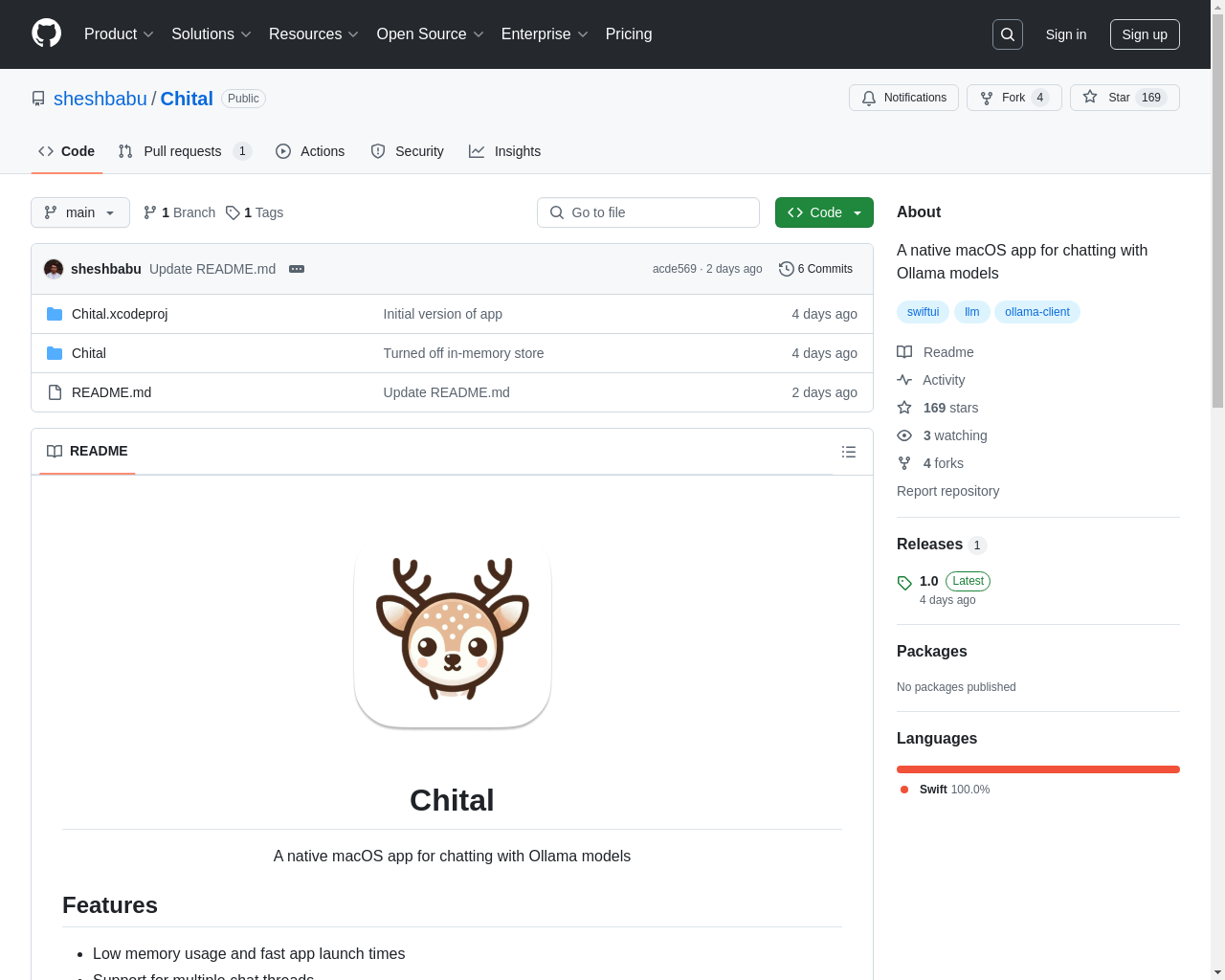Expand commit message ellipsis icon

click(x=297, y=269)
